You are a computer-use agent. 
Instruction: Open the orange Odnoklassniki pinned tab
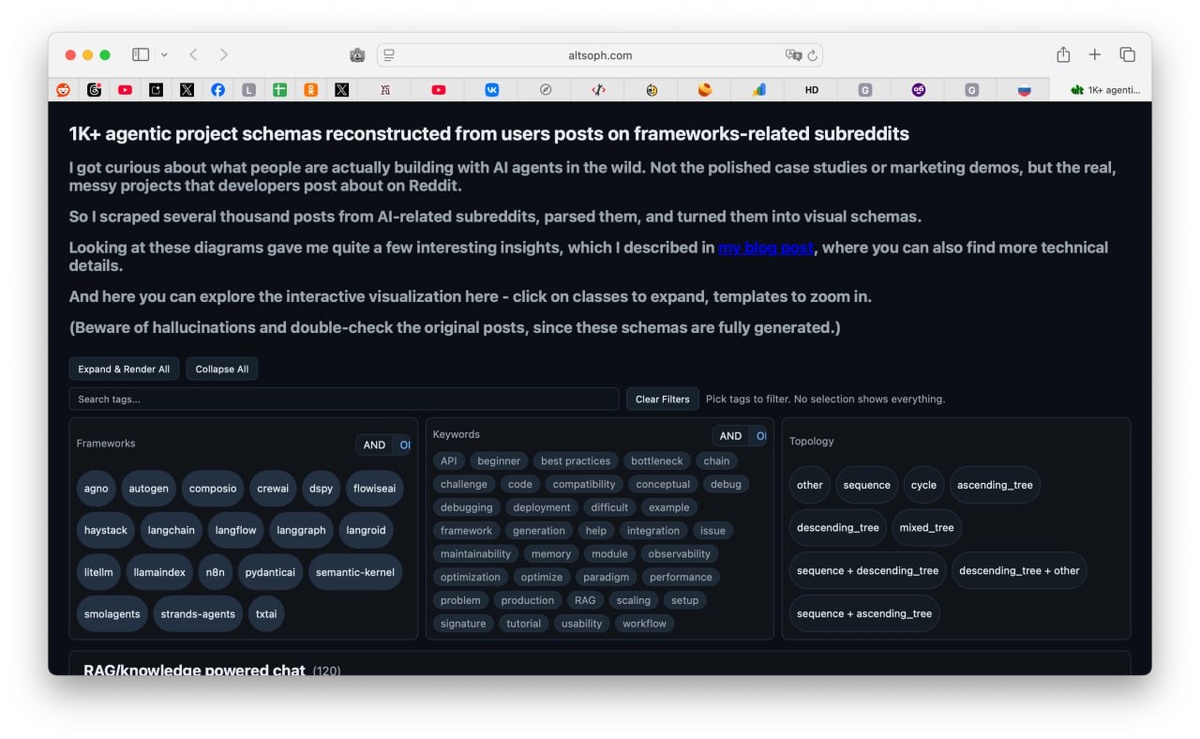311,90
